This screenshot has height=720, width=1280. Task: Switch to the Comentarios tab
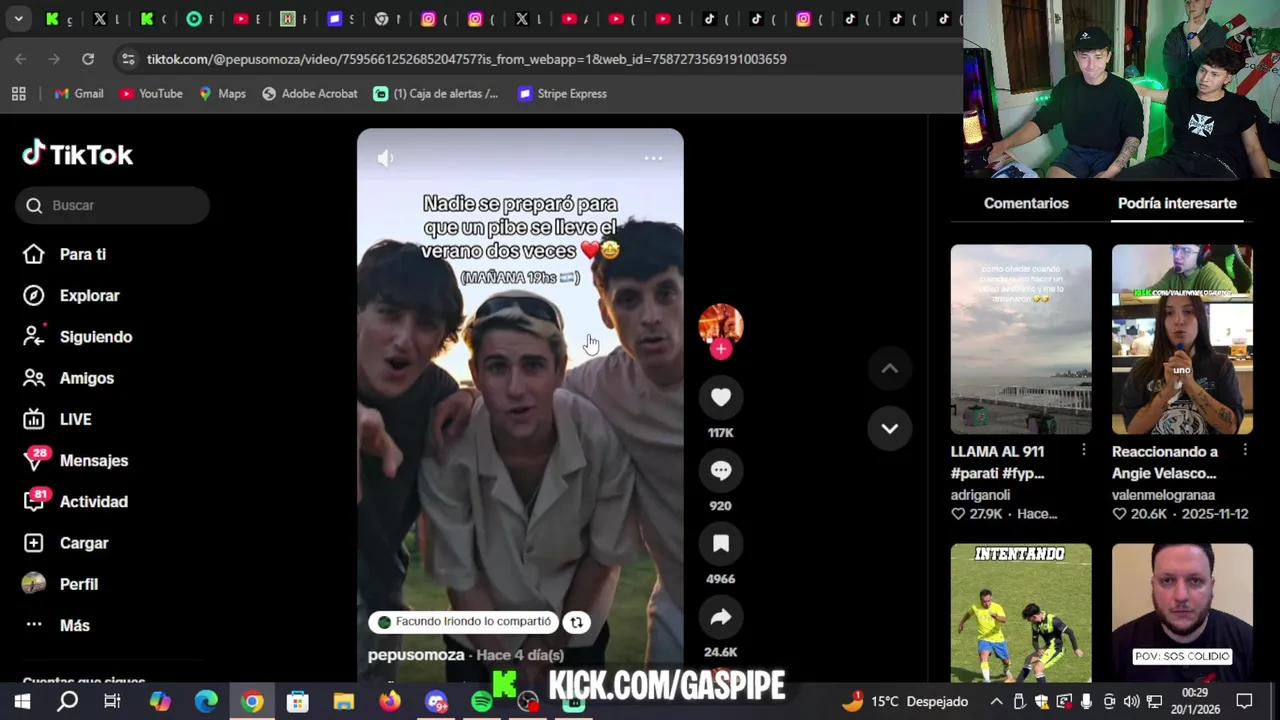[1026, 203]
